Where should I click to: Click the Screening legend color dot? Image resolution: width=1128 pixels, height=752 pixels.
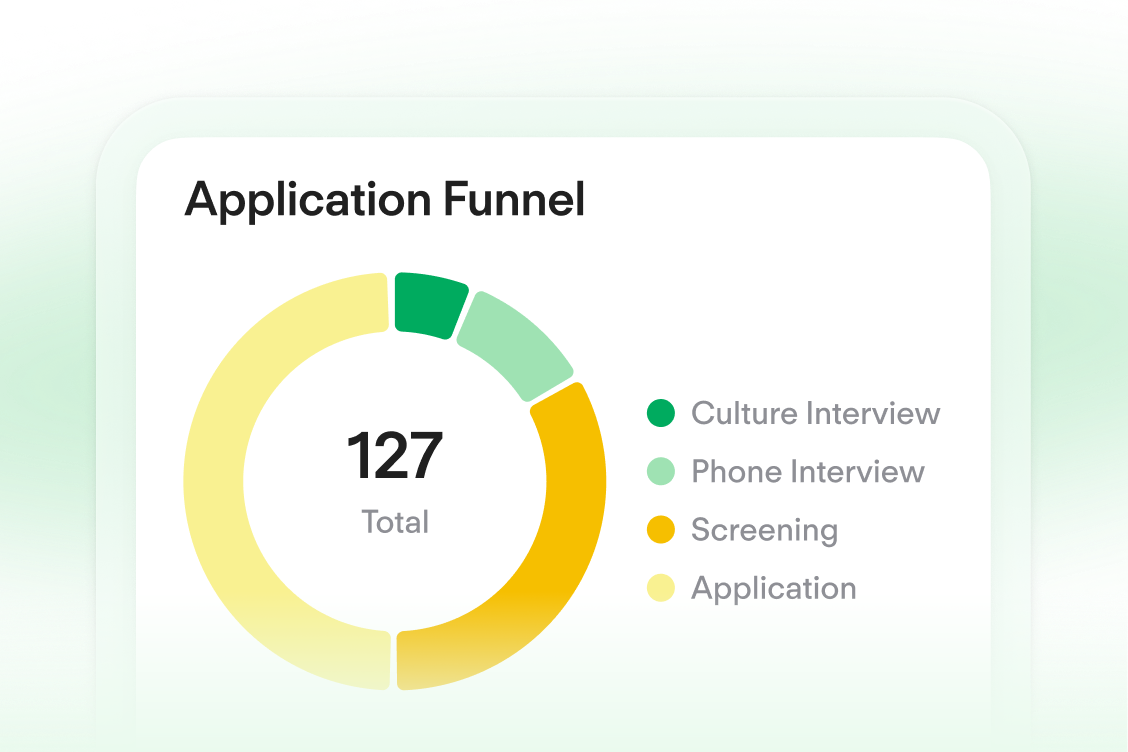660,530
